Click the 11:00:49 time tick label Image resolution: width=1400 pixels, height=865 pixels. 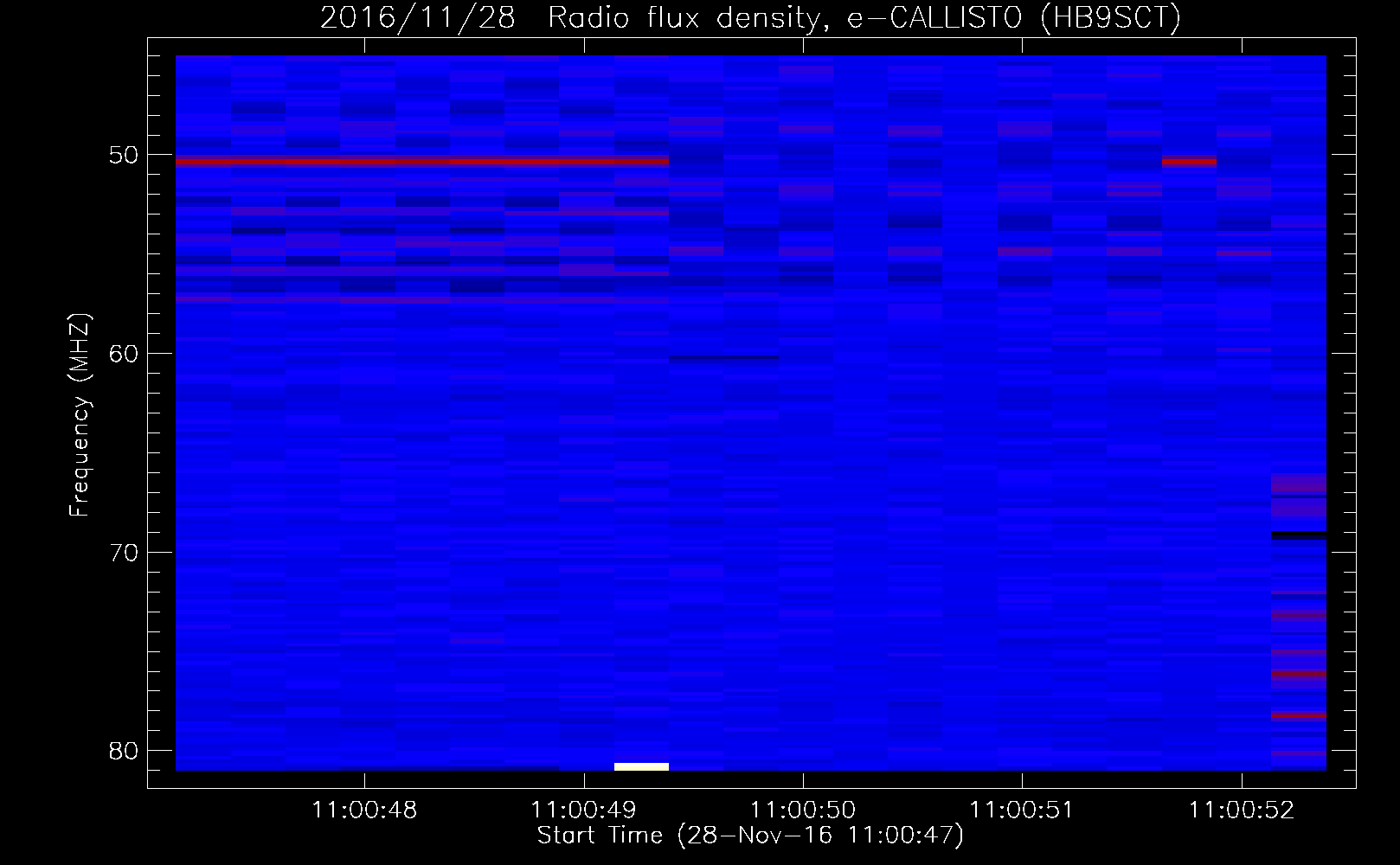[583, 811]
